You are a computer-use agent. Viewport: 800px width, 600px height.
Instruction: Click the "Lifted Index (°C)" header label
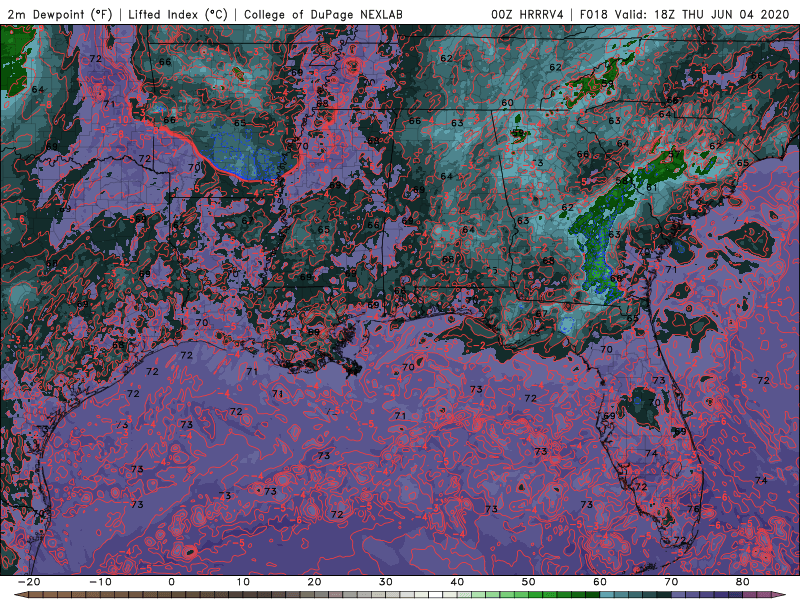(178, 14)
